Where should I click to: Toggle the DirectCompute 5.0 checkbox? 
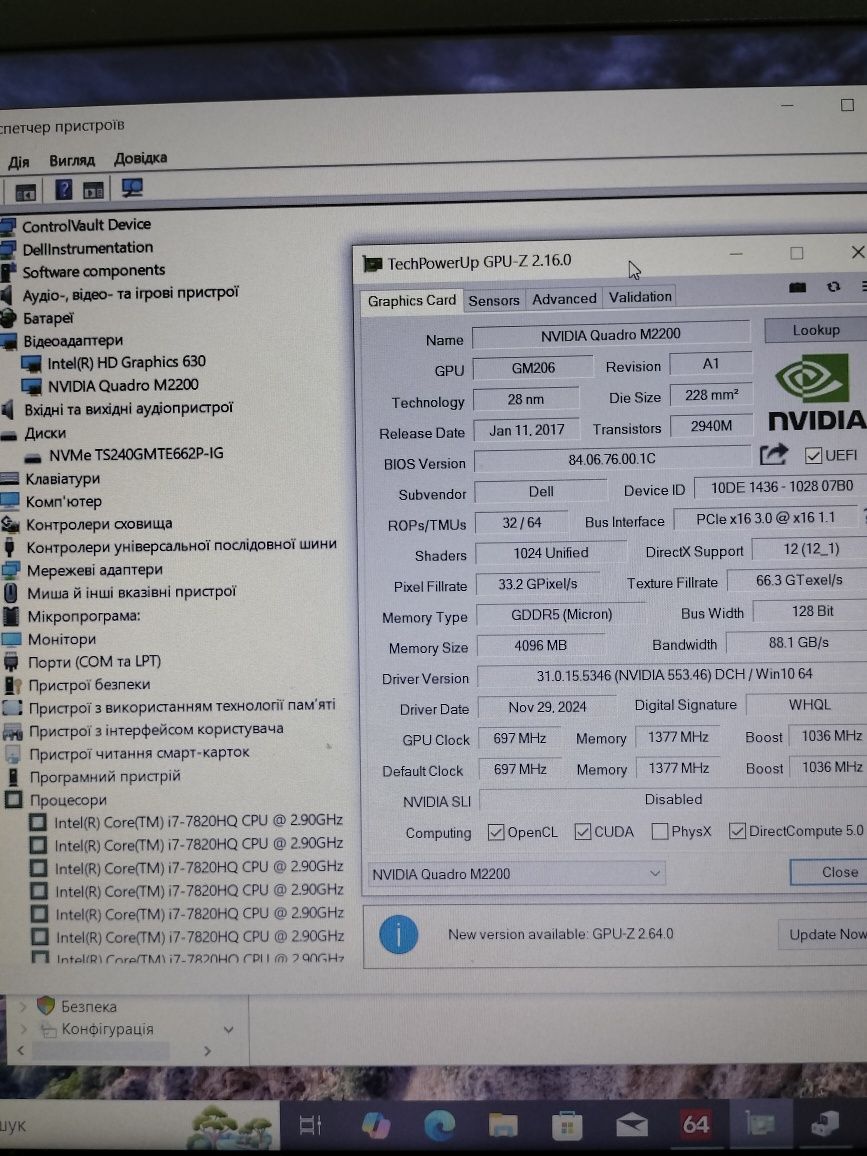(x=737, y=831)
